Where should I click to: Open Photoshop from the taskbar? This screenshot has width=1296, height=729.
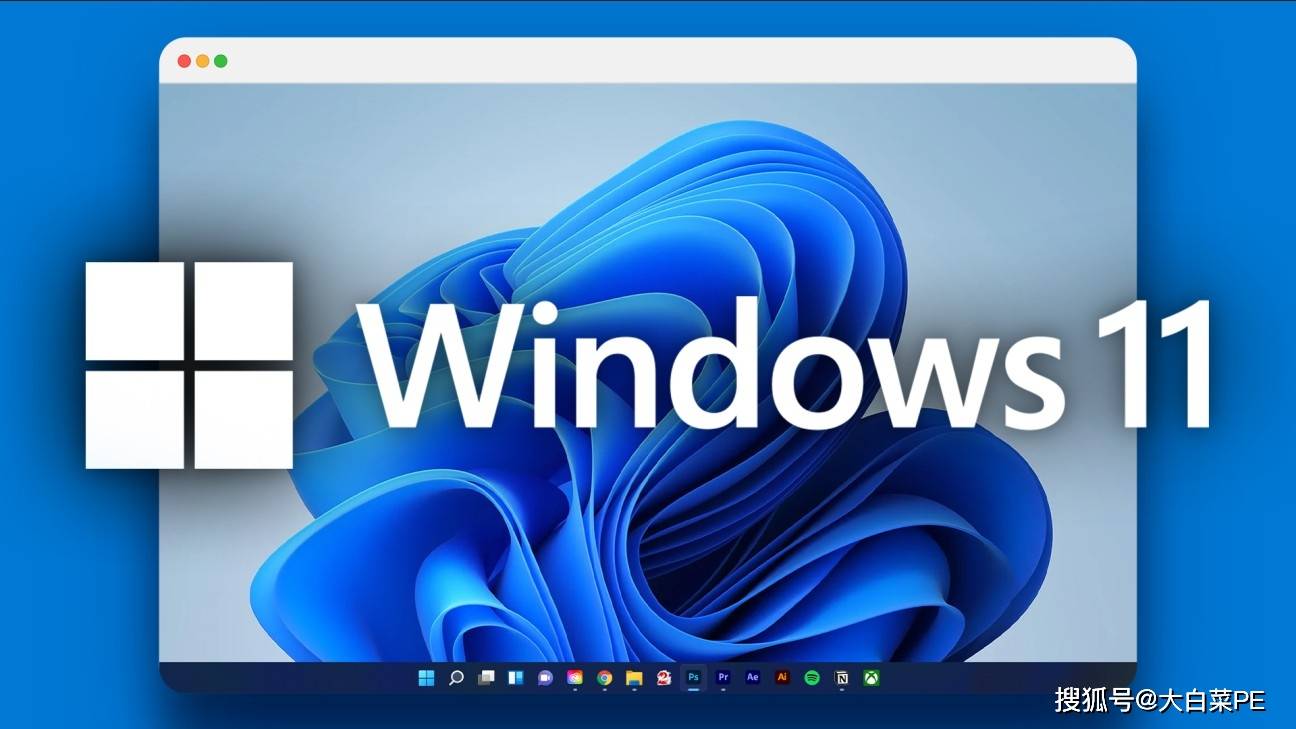(693, 678)
